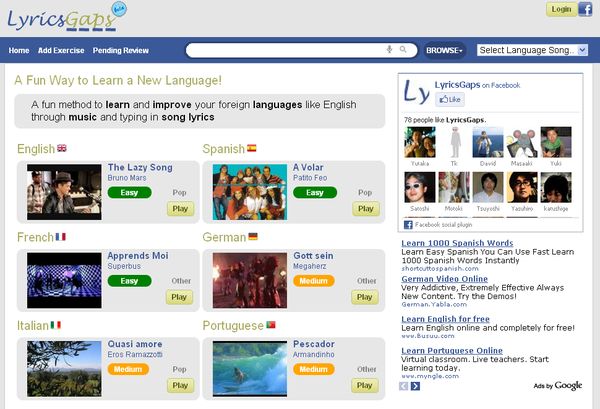Open The Lazy Song title link

click(140, 168)
